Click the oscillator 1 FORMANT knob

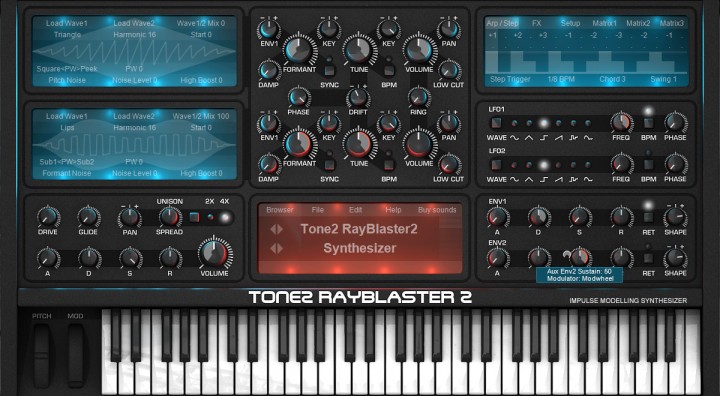point(299,50)
